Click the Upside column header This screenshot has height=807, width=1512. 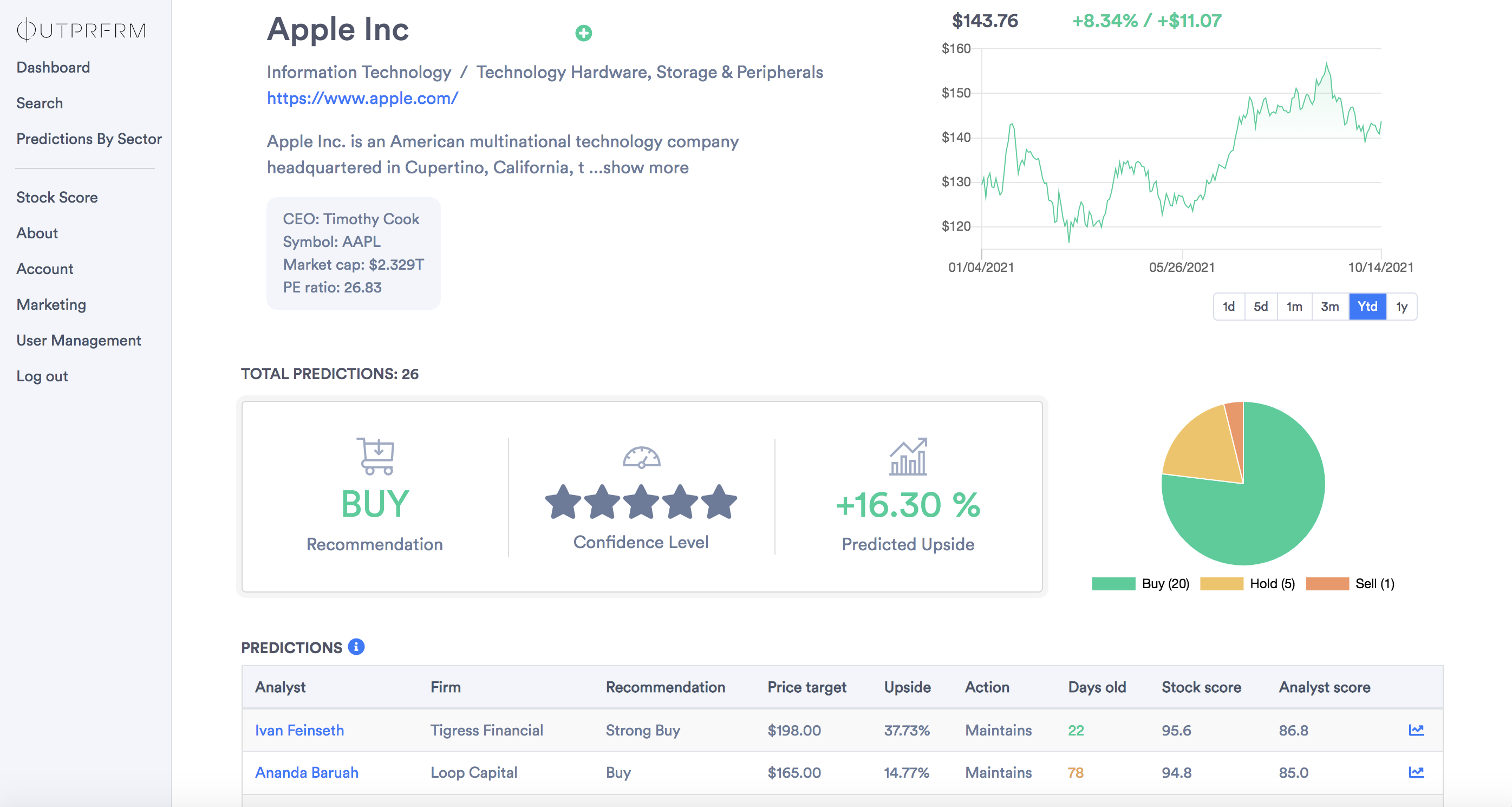pyautogui.click(x=908, y=687)
